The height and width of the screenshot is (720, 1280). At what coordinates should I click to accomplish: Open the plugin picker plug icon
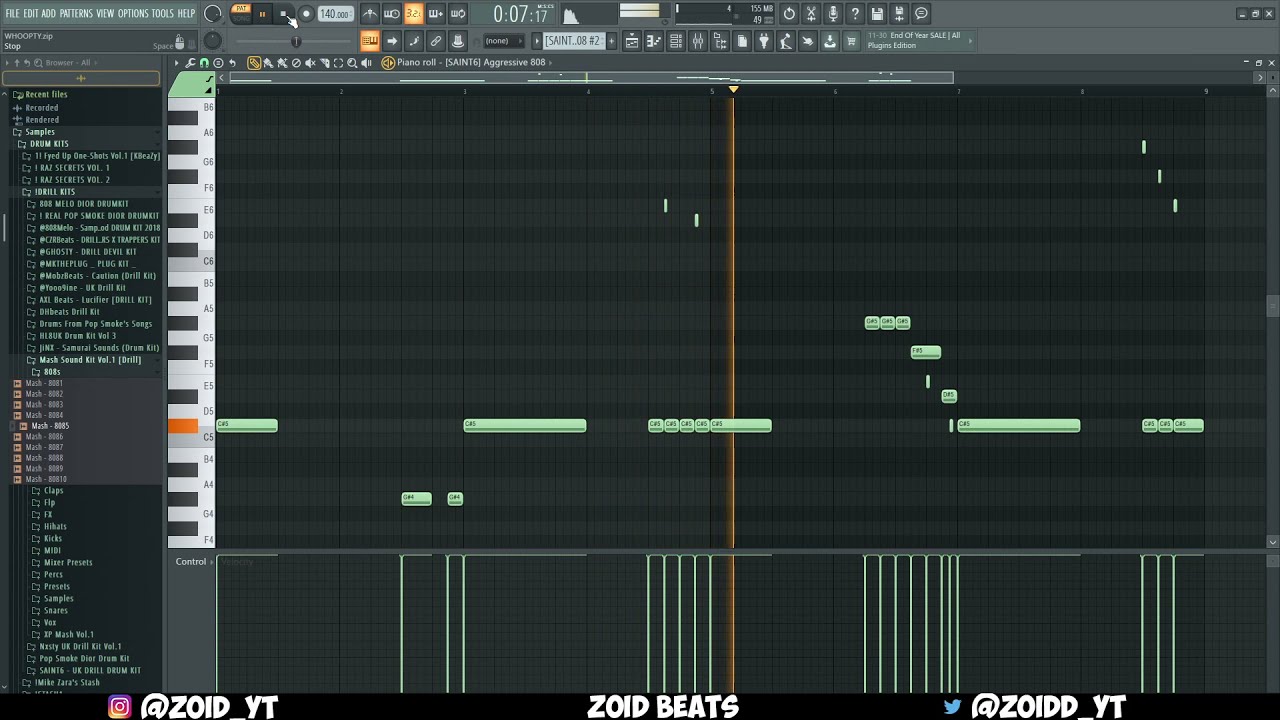coord(764,41)
